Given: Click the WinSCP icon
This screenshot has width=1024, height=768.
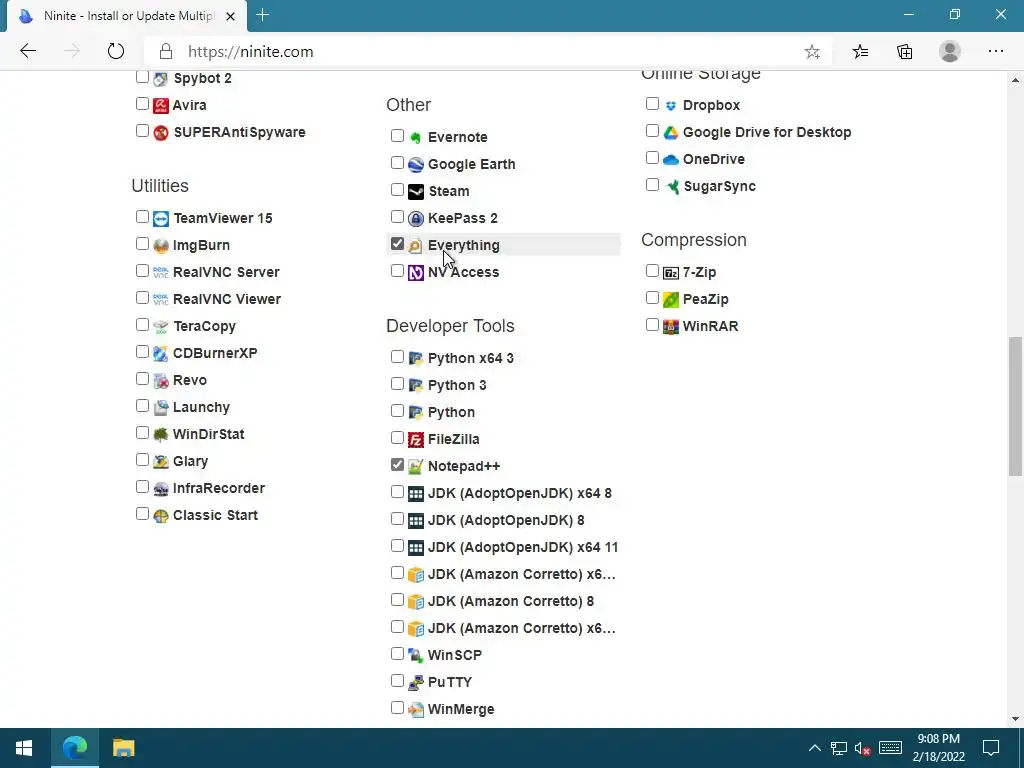Looking at the screenshot, I should [416, 655].
